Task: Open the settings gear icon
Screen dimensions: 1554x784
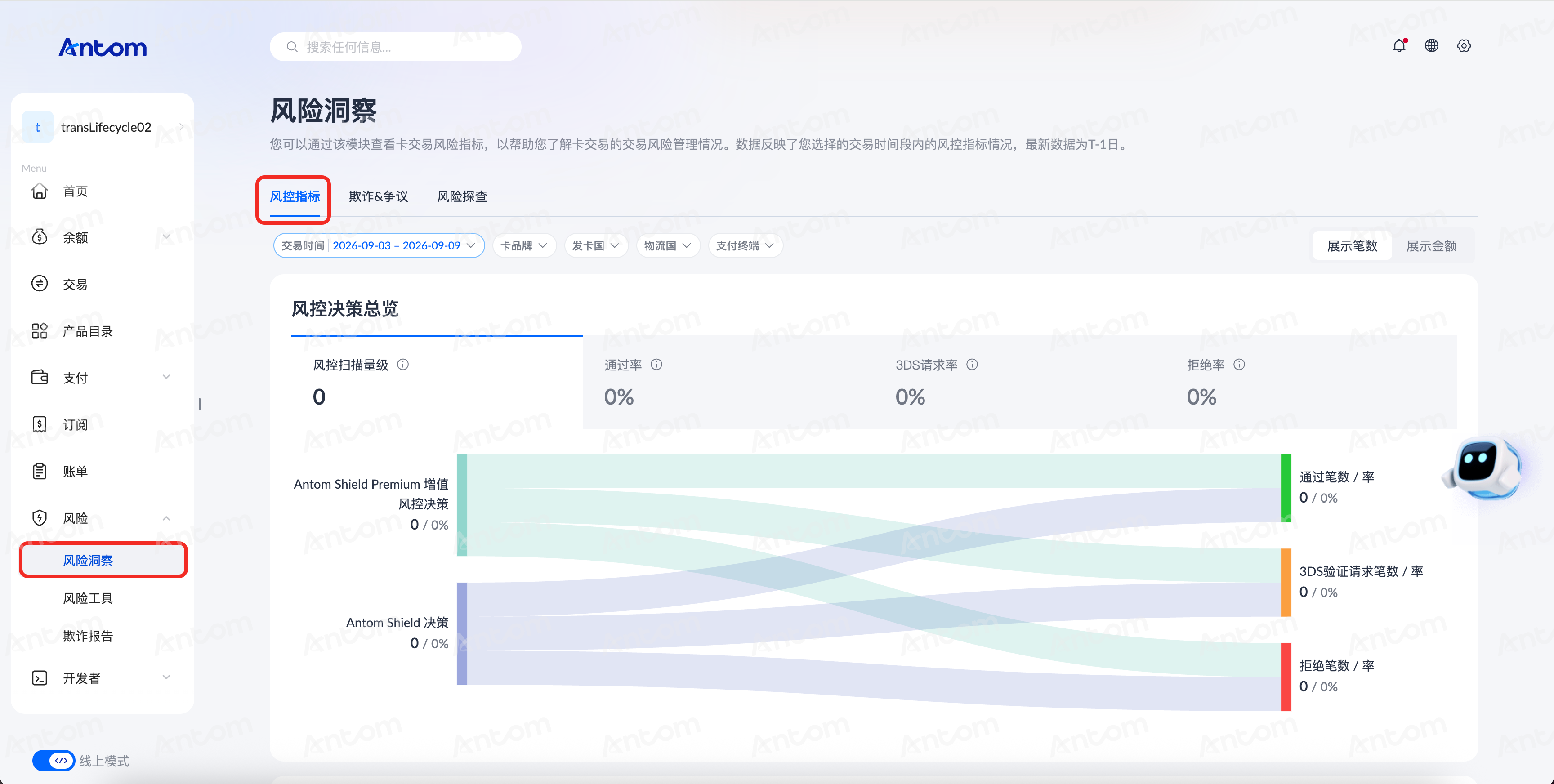Action: (x=1464, y=46)
